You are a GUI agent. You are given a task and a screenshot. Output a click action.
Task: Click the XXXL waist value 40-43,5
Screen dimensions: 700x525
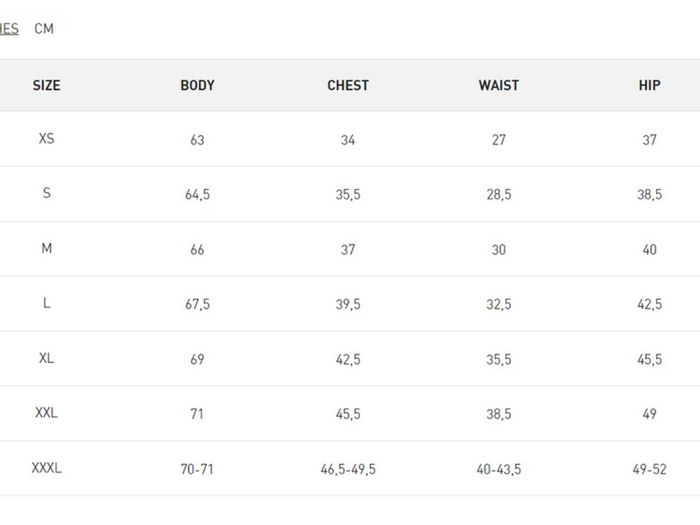(499, 469)
